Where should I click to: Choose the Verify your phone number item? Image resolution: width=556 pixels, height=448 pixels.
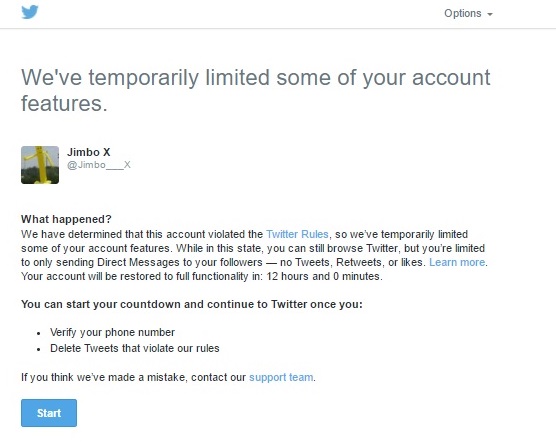point(112,332)
